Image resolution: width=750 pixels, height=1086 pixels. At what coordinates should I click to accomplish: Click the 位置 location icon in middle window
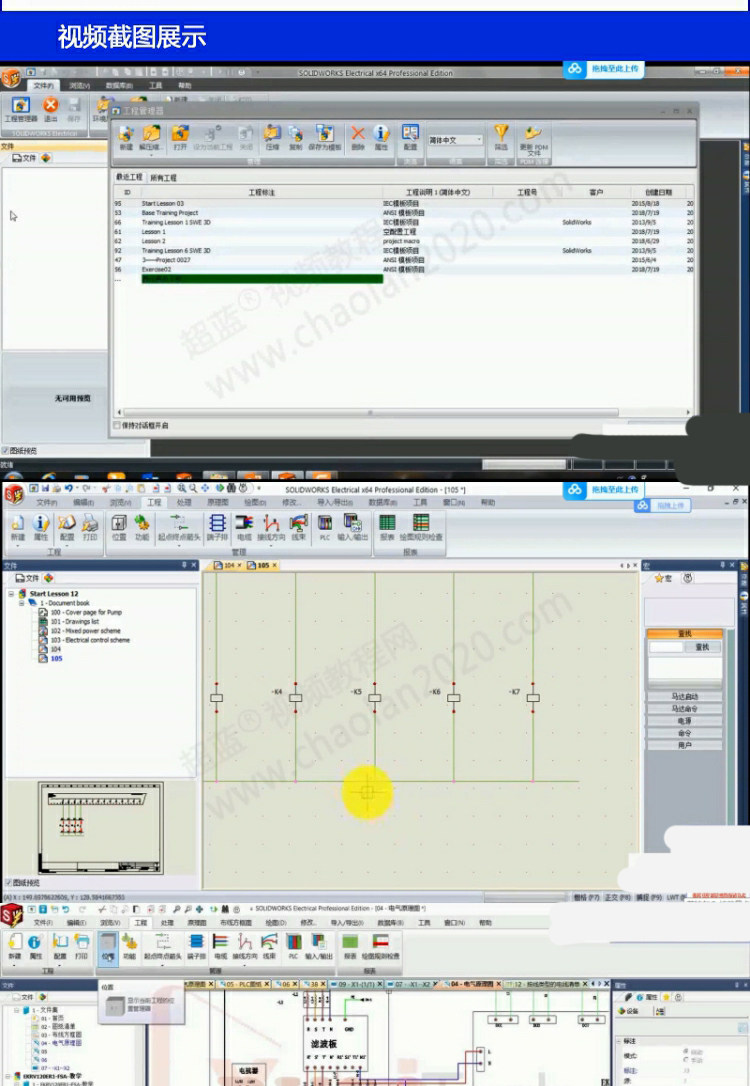point(119,528)
